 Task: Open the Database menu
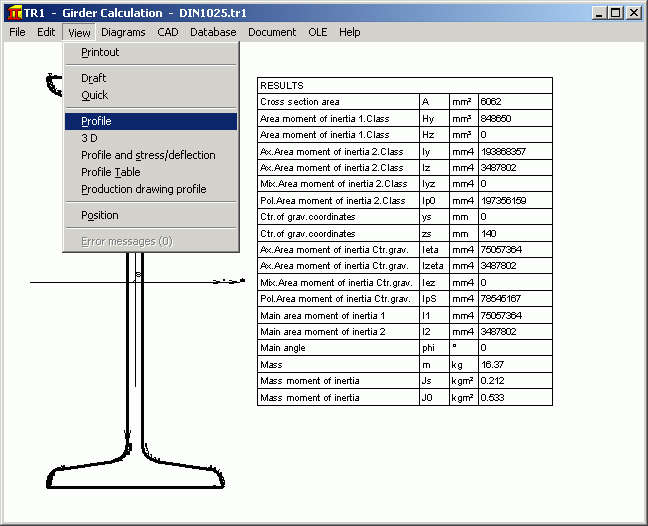pyautogui.click(x=213, y=32)
